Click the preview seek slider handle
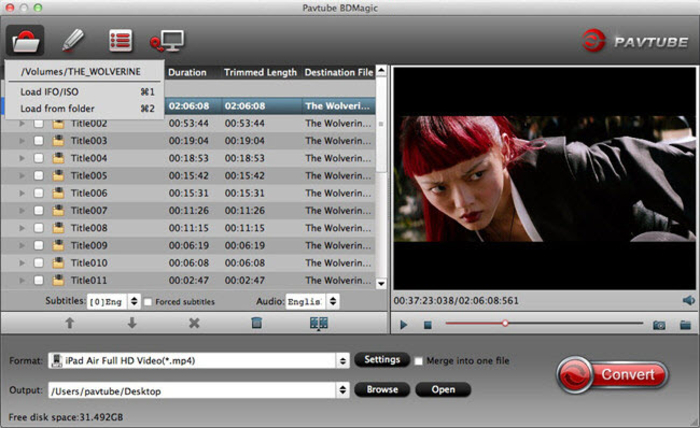This screenshot has width=700, height=428. [505, 323]
